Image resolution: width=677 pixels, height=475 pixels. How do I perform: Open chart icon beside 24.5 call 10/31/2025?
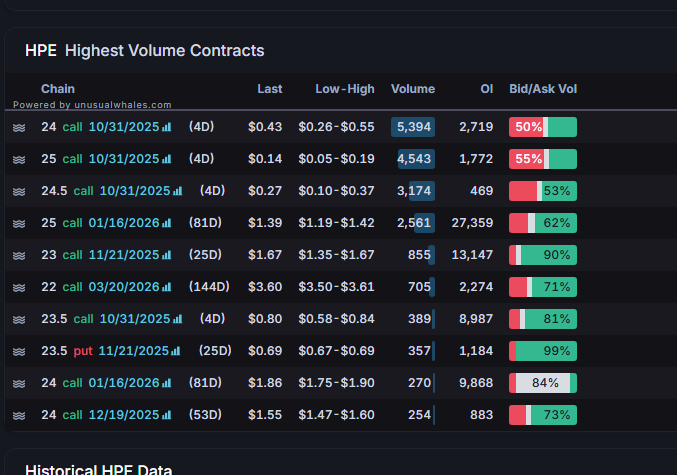(x=177, y=191)
